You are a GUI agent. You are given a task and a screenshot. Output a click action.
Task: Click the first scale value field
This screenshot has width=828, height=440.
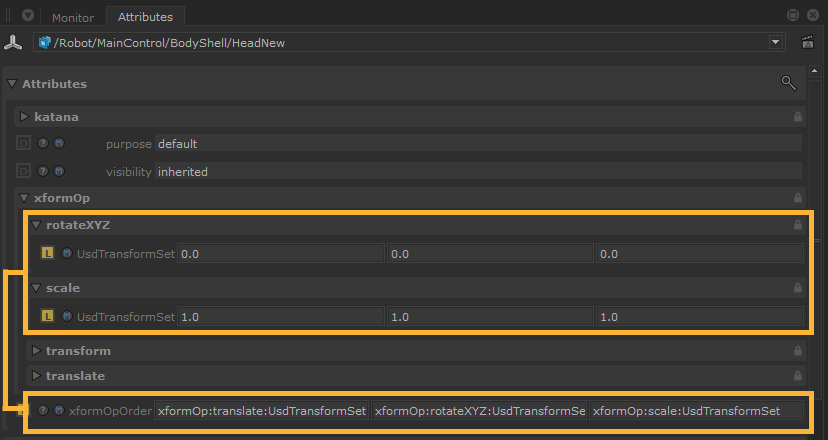pyautogui.click(x=280, y=317)
